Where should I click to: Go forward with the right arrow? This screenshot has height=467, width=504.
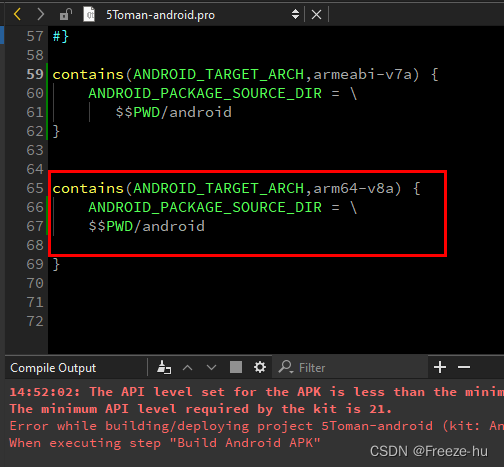(40, 14)
